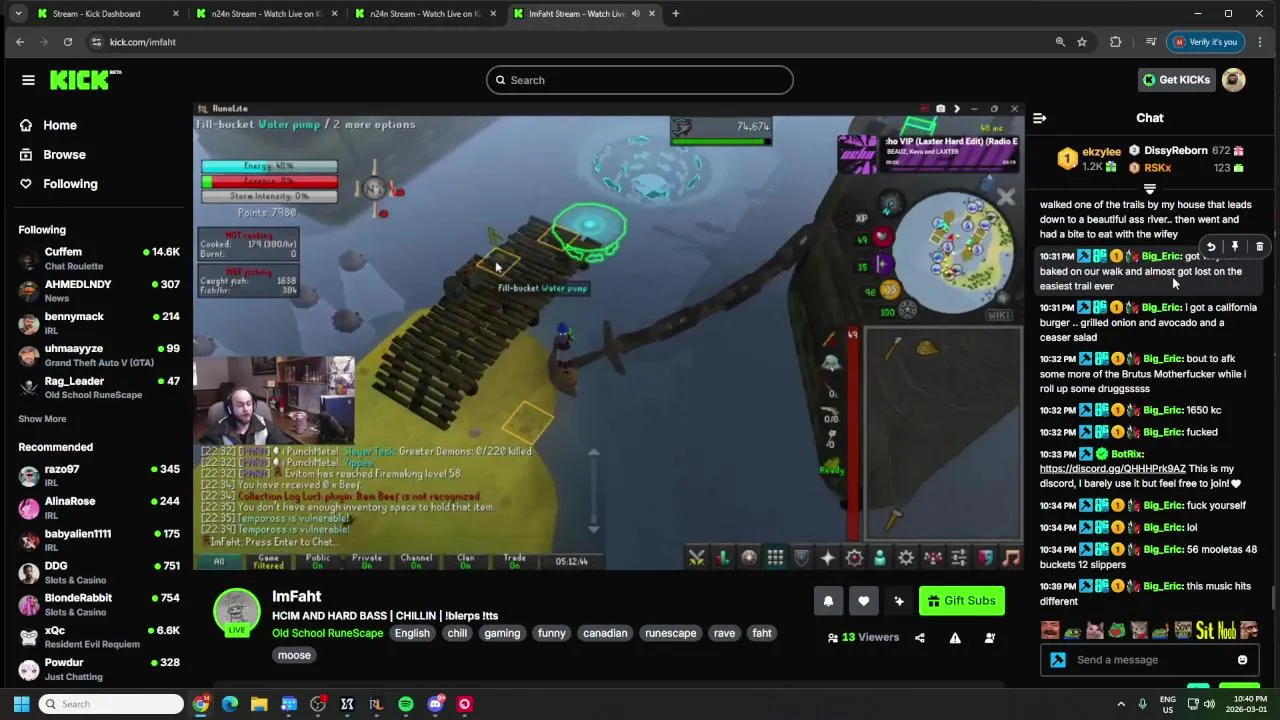
Task: Open the quest list tab icon
Action: pos(748,558)
